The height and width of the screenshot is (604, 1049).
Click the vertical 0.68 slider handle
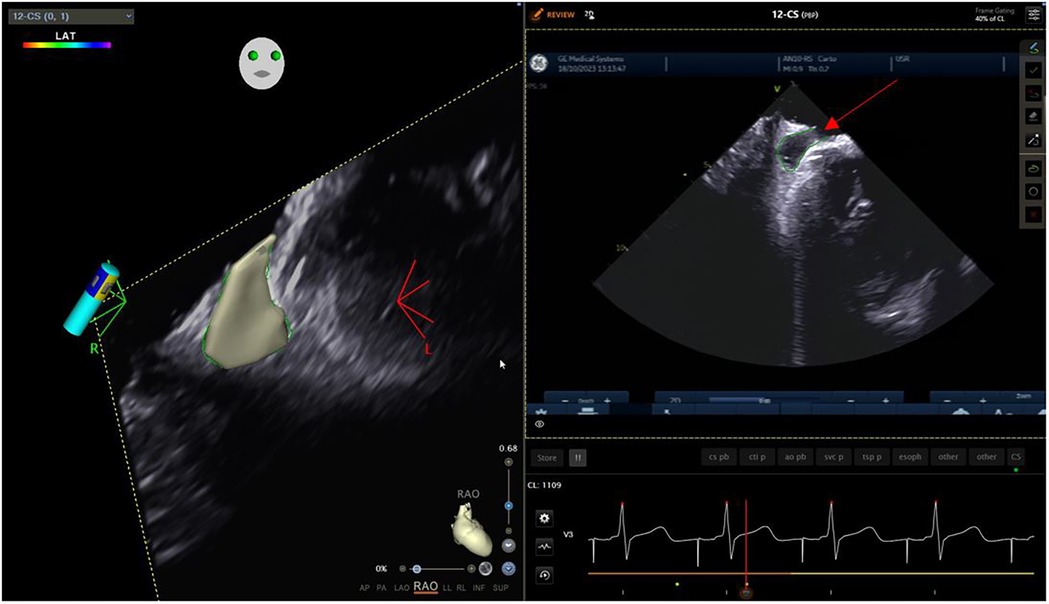pos(508,506)
